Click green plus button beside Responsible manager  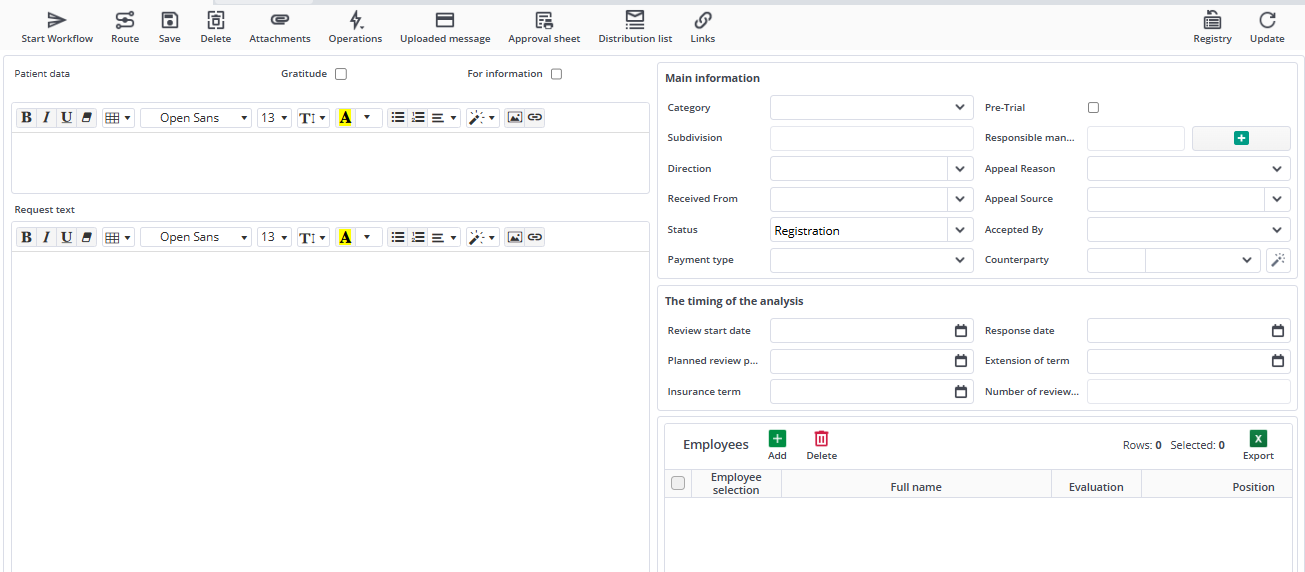point(1241,138)
